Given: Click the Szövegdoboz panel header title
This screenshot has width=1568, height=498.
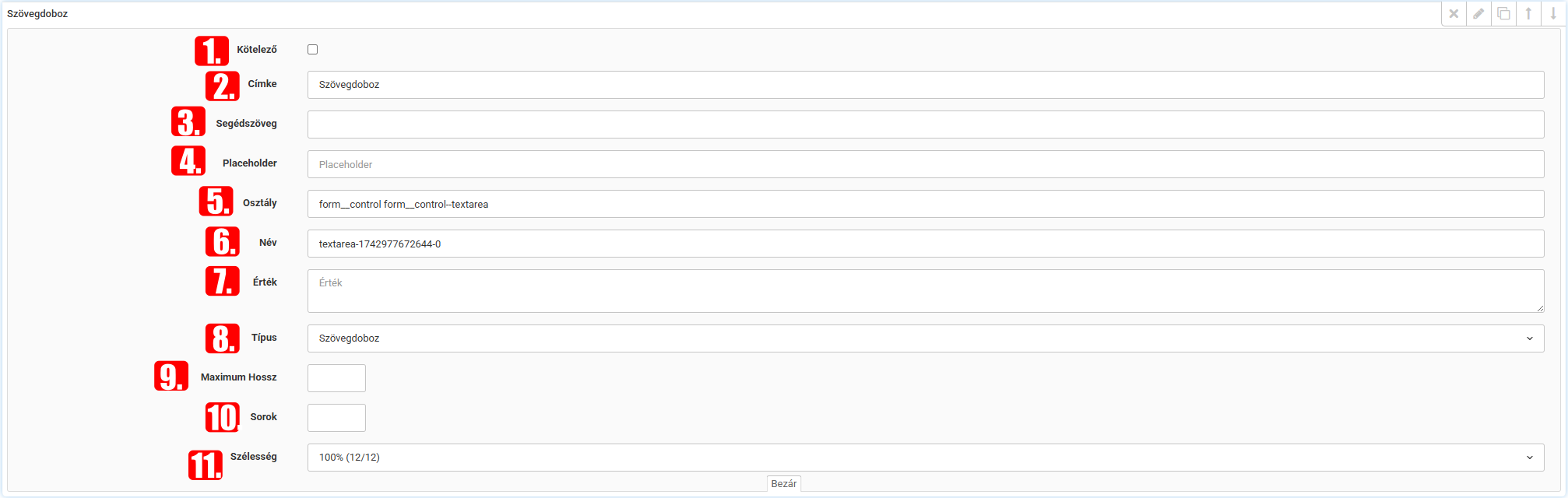Looking at the screenshot, I should tap(37, 14).
